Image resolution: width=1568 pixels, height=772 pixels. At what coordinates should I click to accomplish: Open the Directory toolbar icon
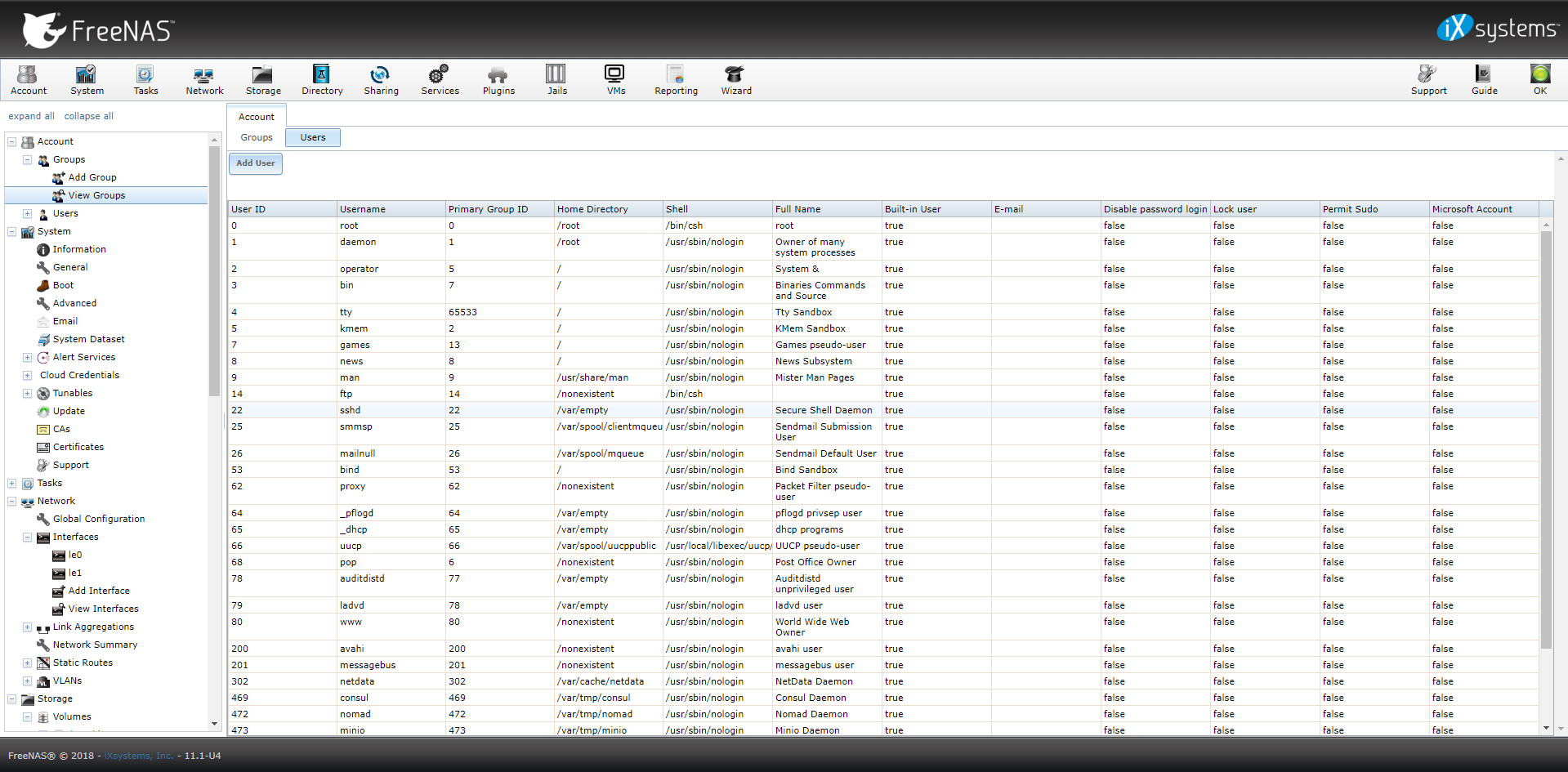pyautogui.click(x=322, y=80)
